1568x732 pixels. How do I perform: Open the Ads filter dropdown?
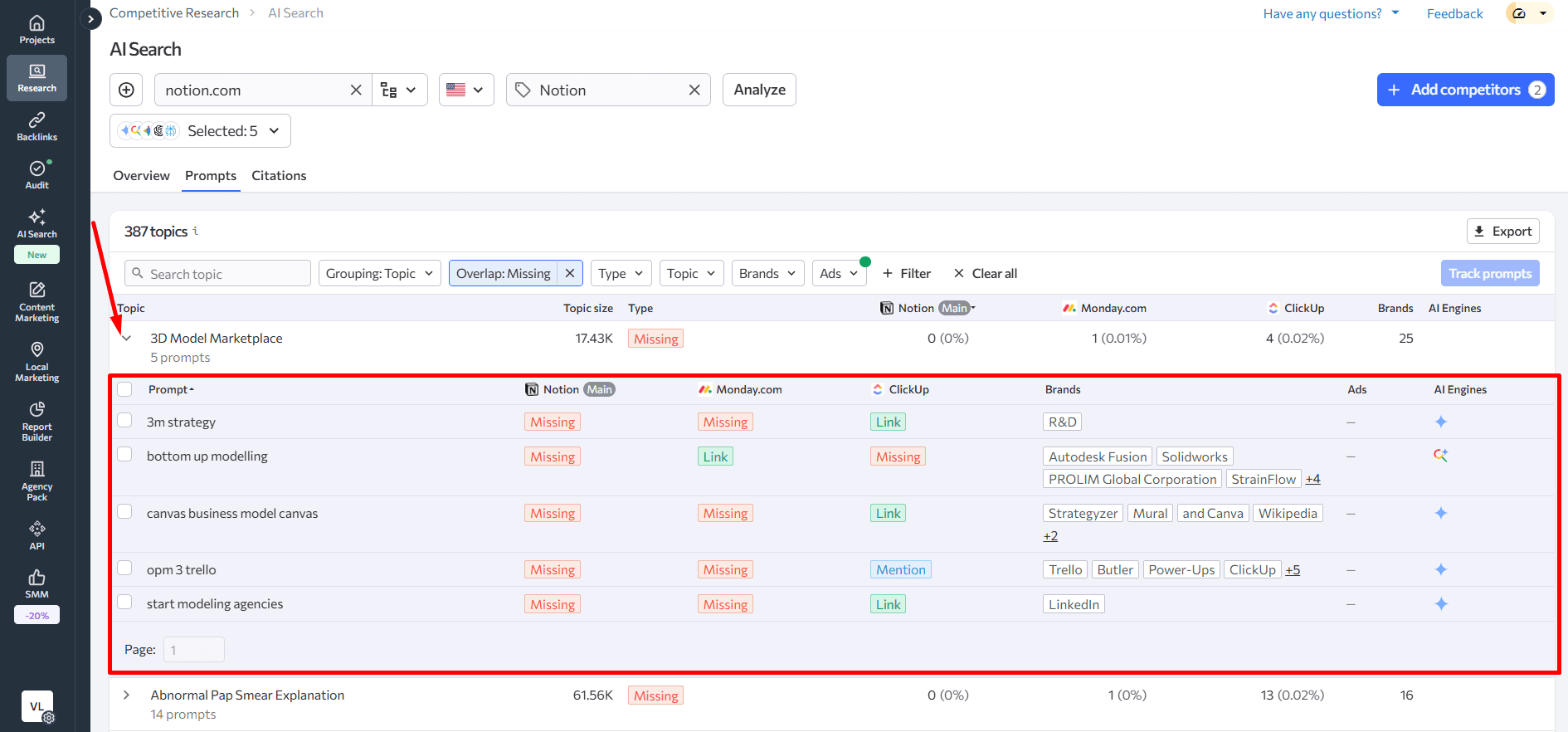tap(839, 273)
